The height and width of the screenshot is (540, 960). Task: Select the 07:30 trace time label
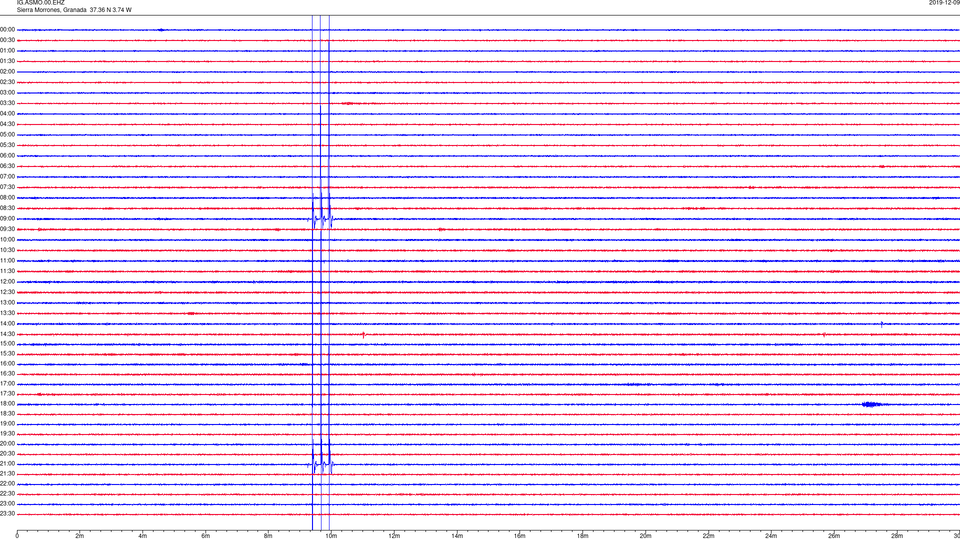(7, 187)
